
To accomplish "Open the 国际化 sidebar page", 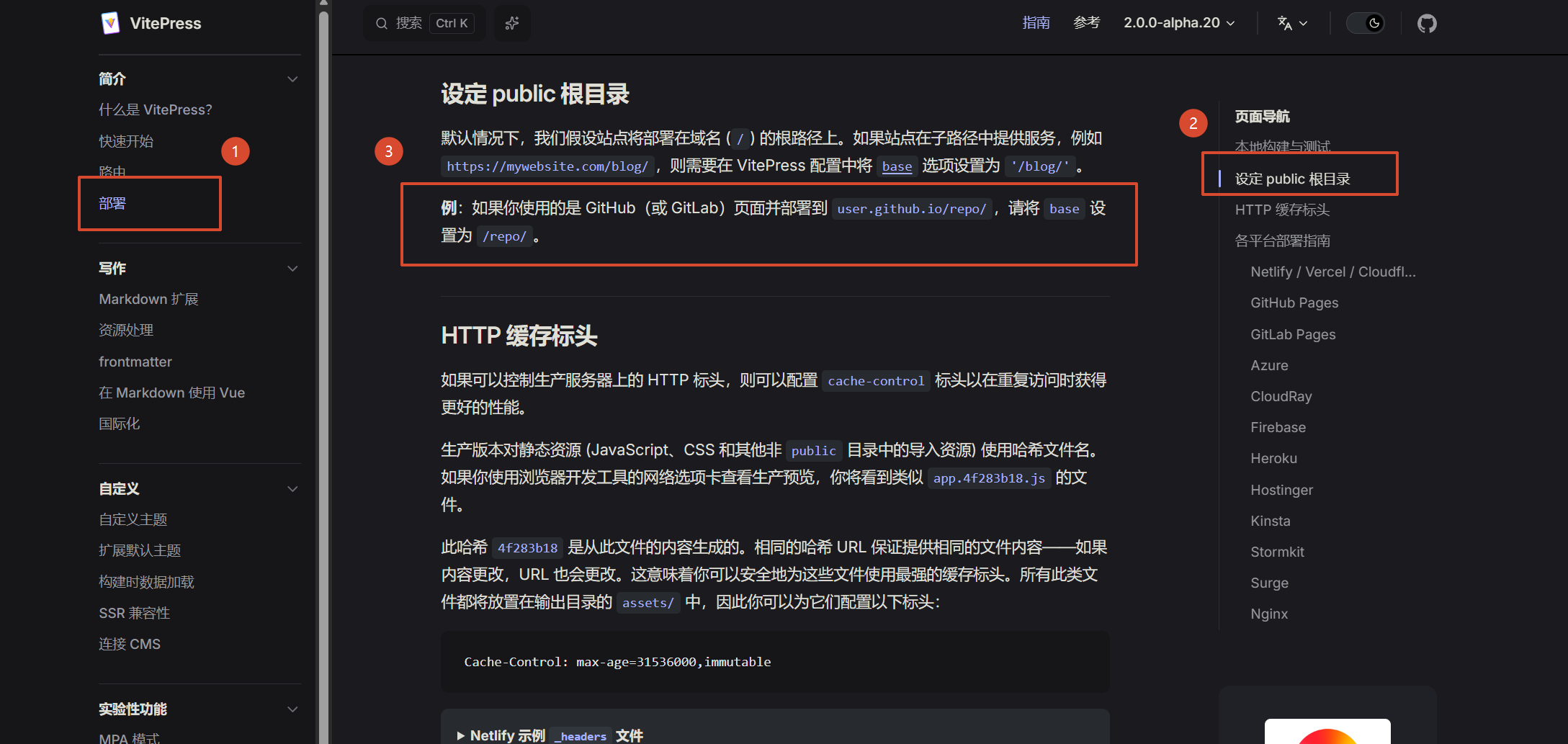I will point(120,423).
